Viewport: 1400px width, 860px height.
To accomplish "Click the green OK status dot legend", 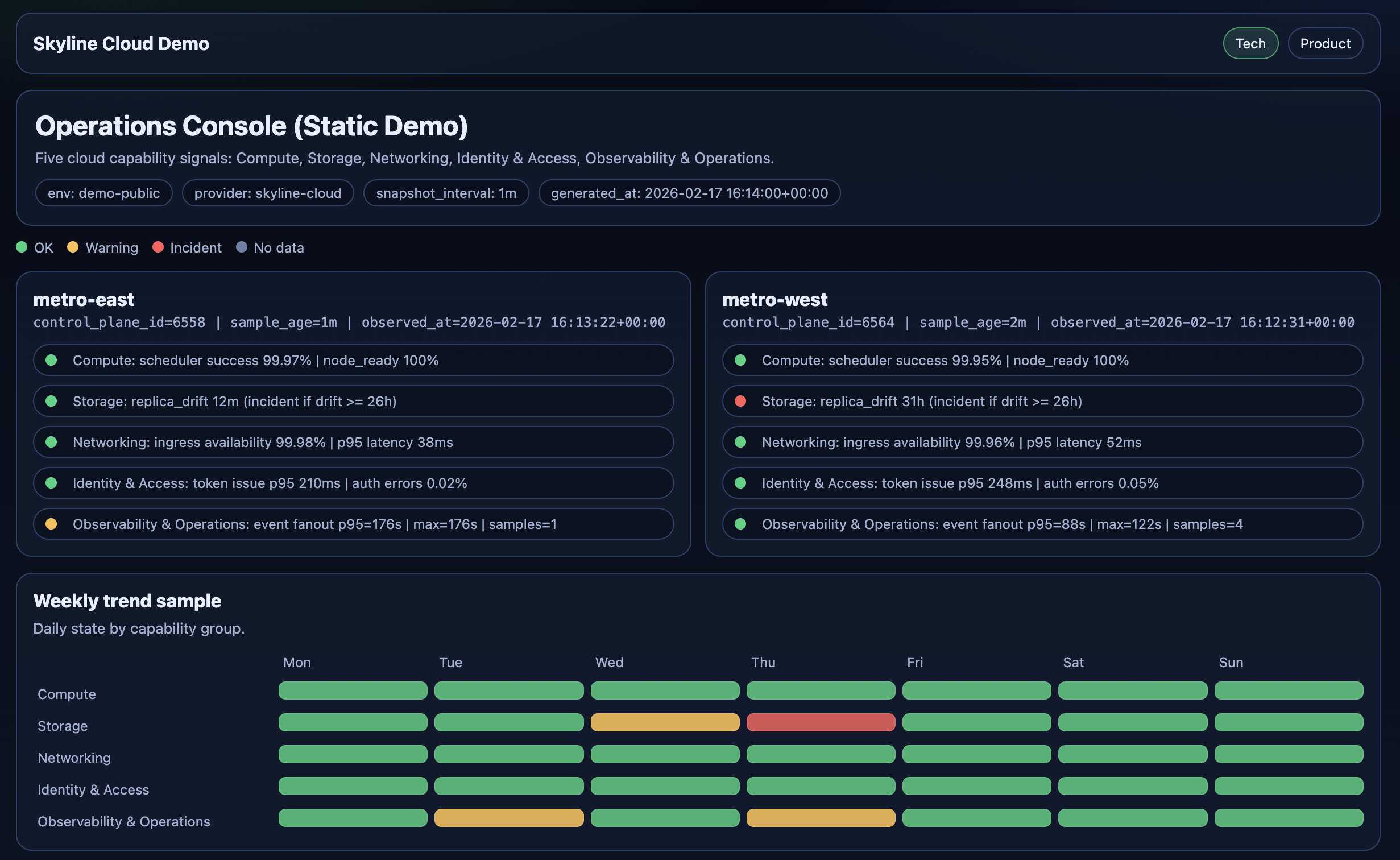I will [22, 247].
